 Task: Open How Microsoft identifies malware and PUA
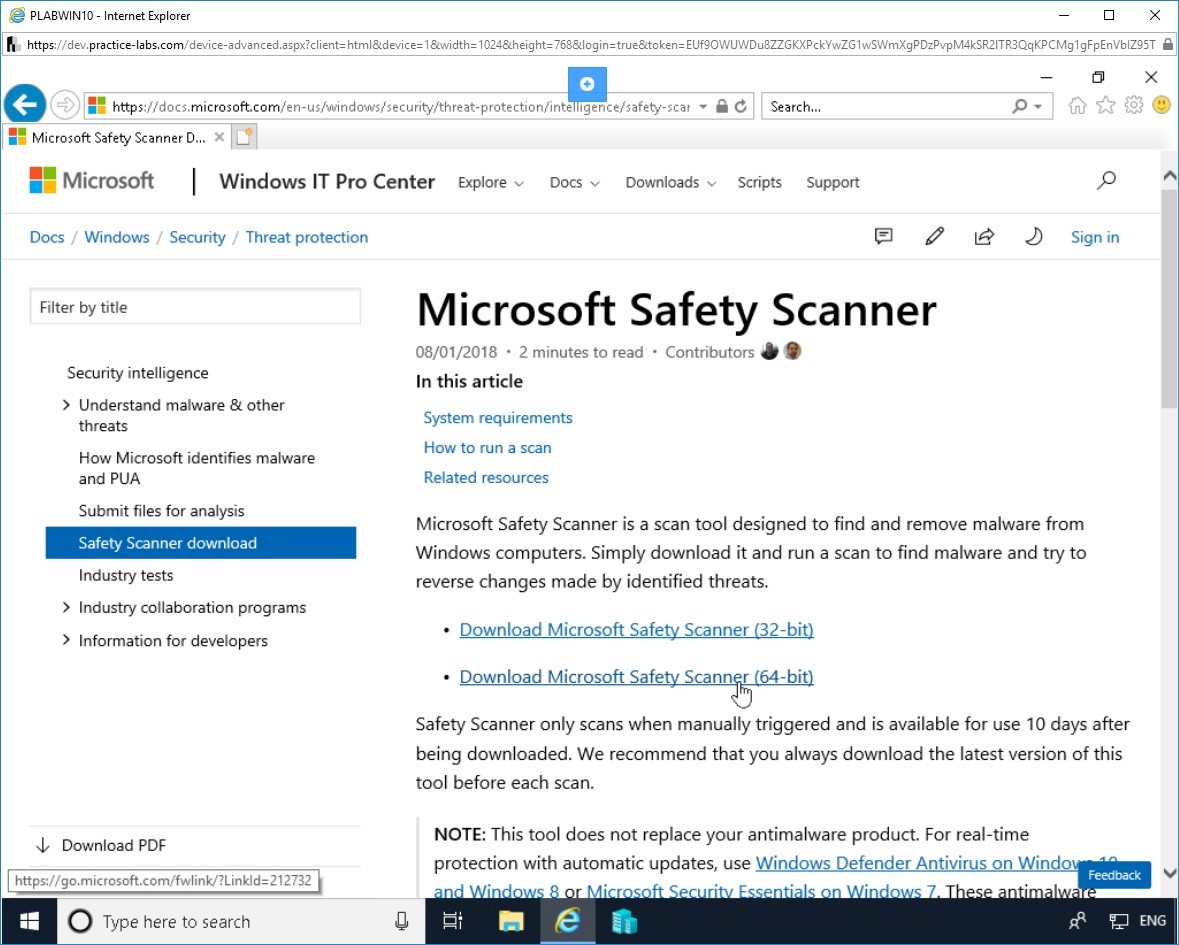tap(197, 468)
